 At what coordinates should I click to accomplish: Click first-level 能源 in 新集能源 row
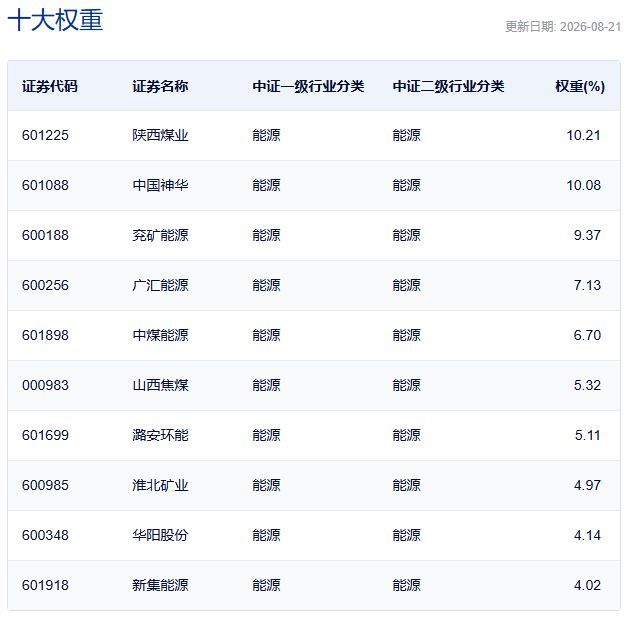click(266, 586)
